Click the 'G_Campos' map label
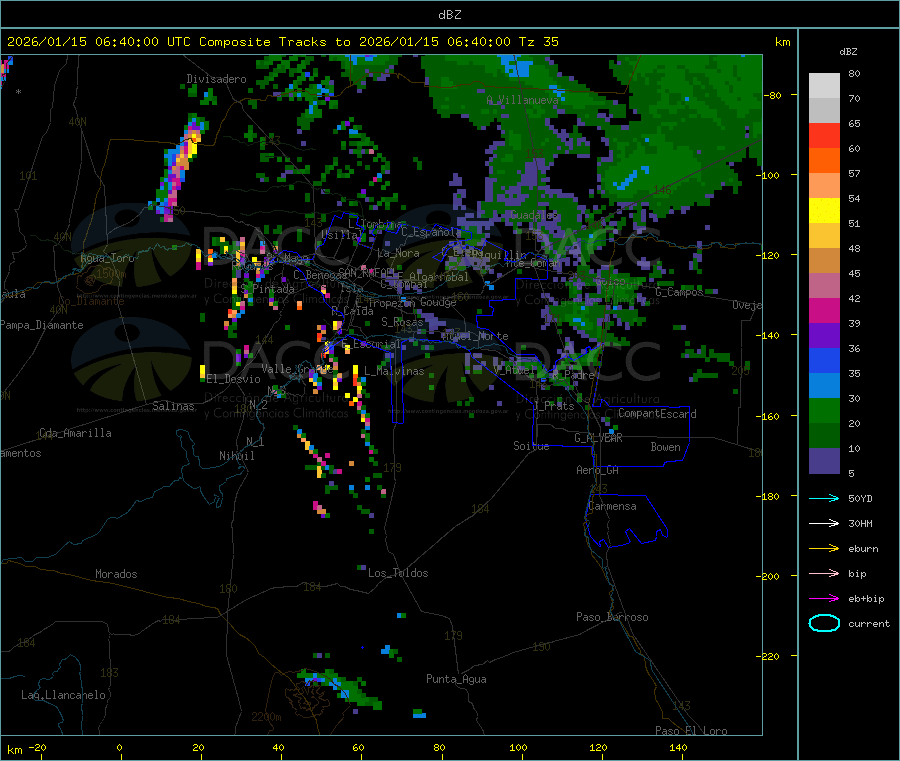900x761 pixels. point(679,292)
